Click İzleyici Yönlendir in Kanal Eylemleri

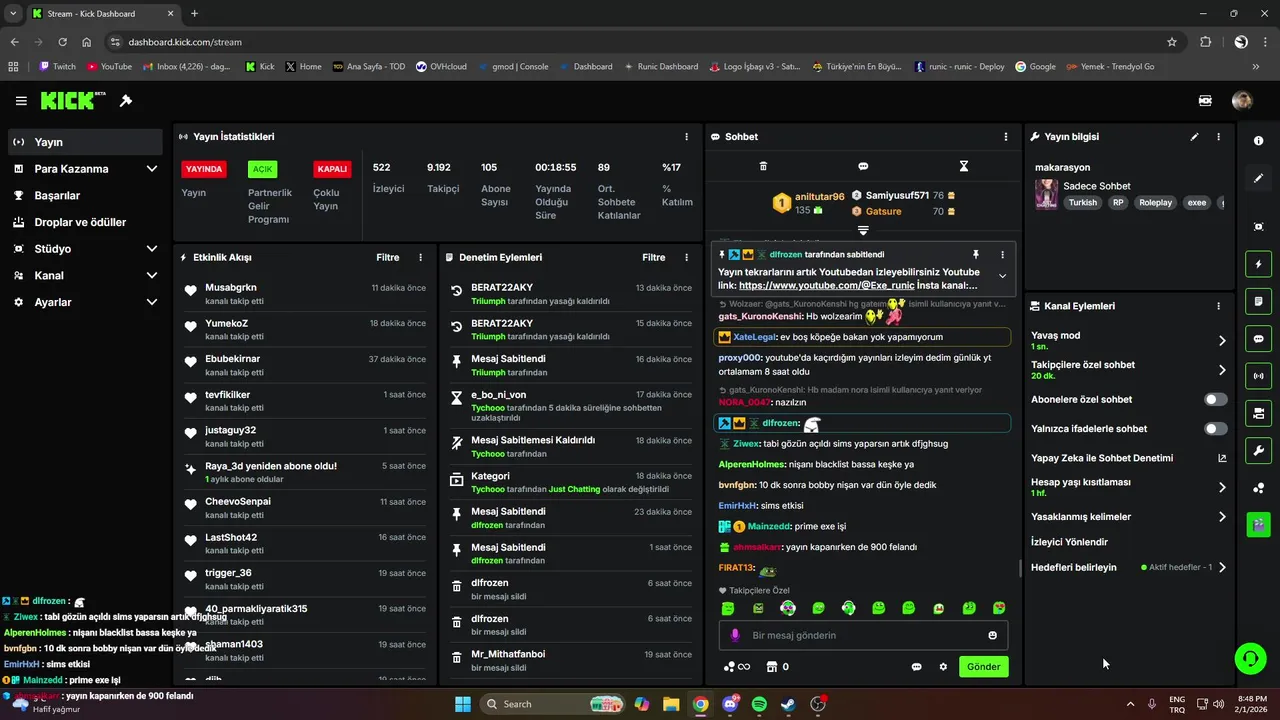click(x=1069, y=542)
